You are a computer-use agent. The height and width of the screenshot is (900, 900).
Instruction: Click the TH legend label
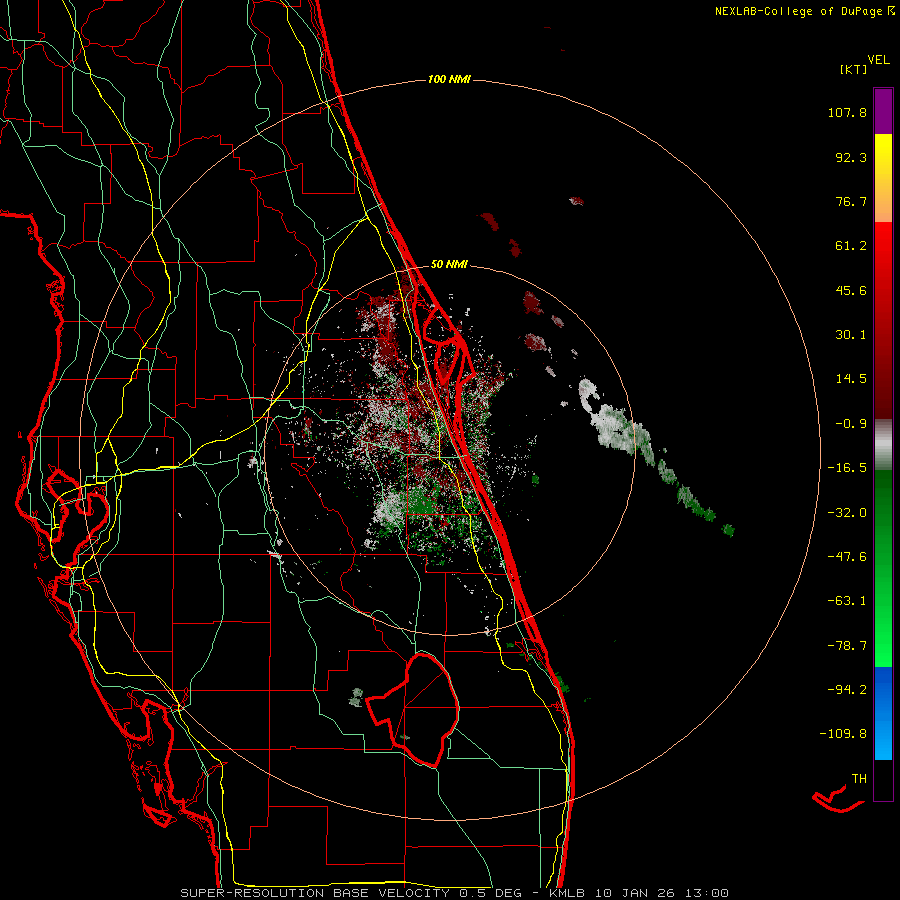859,779
